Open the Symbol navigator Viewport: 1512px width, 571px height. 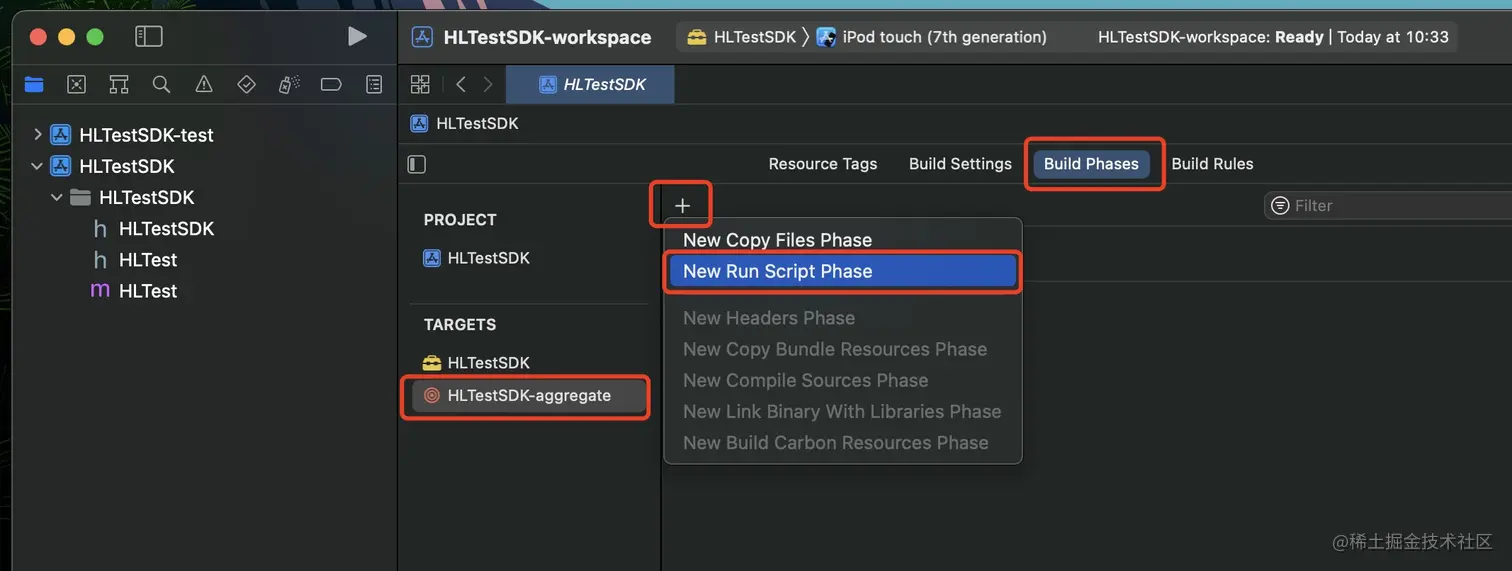(x=119, y=84)
